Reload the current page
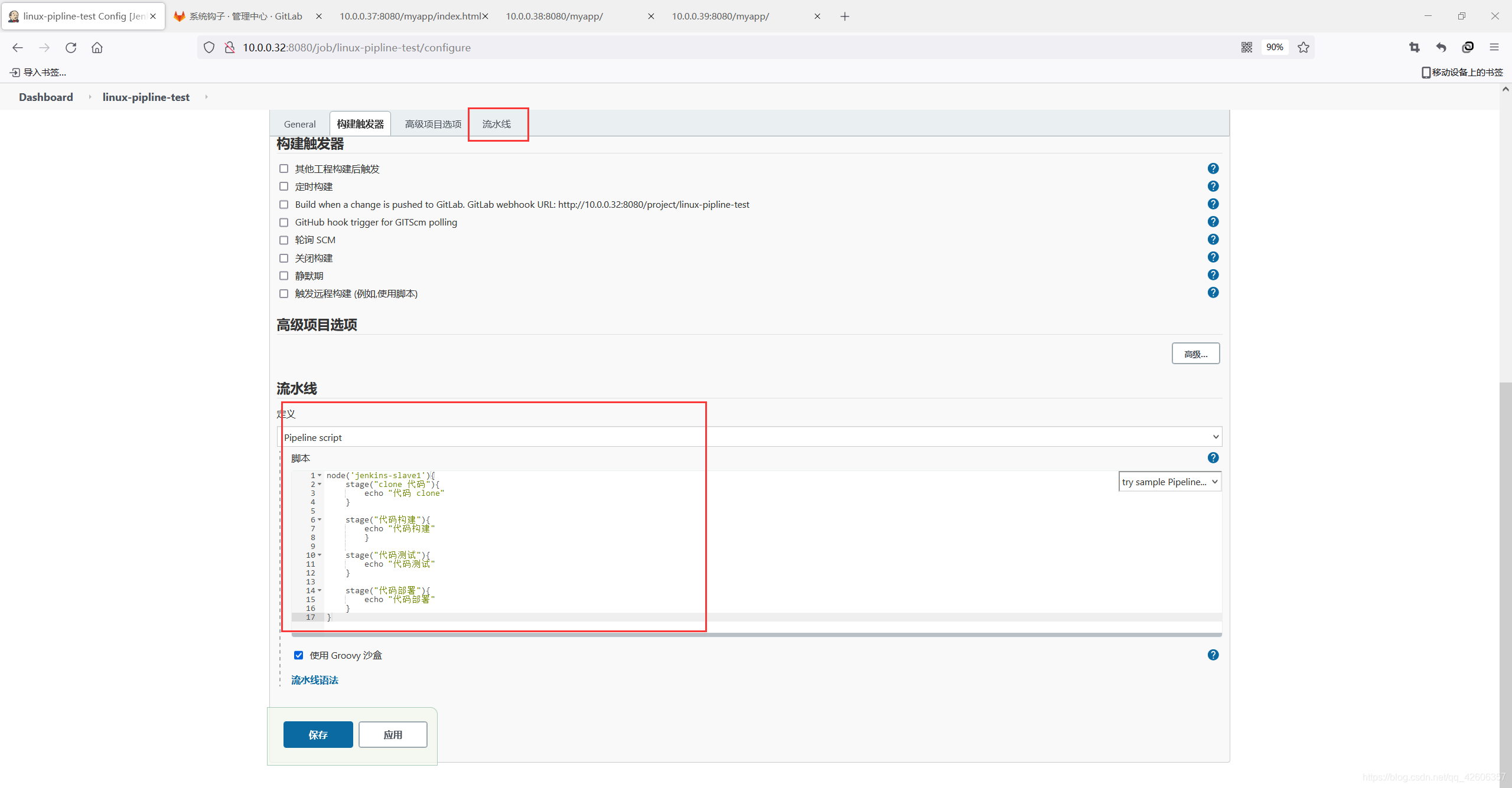Viewport: 1512px width, 788px height. coord(71,48)
